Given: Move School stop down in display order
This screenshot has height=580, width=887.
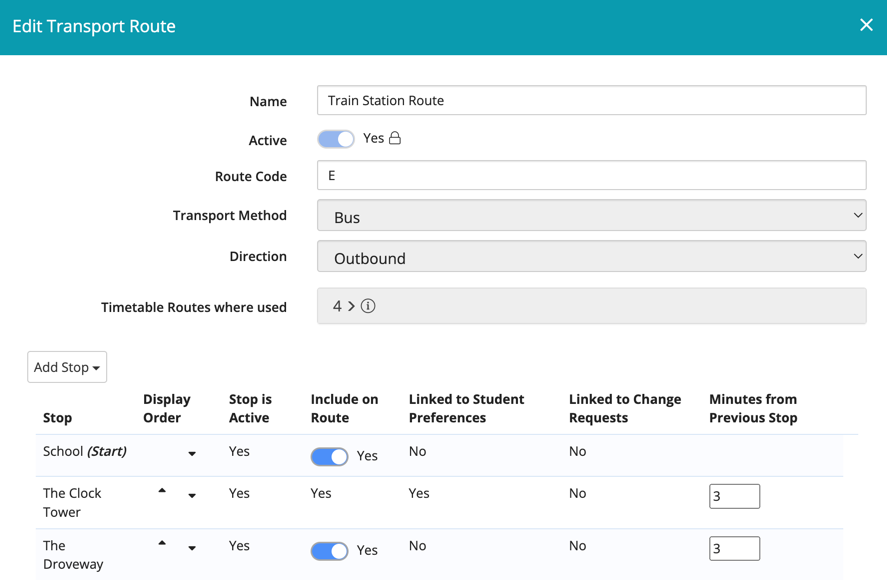Looking at the screenshot, I should coord(192,454).
